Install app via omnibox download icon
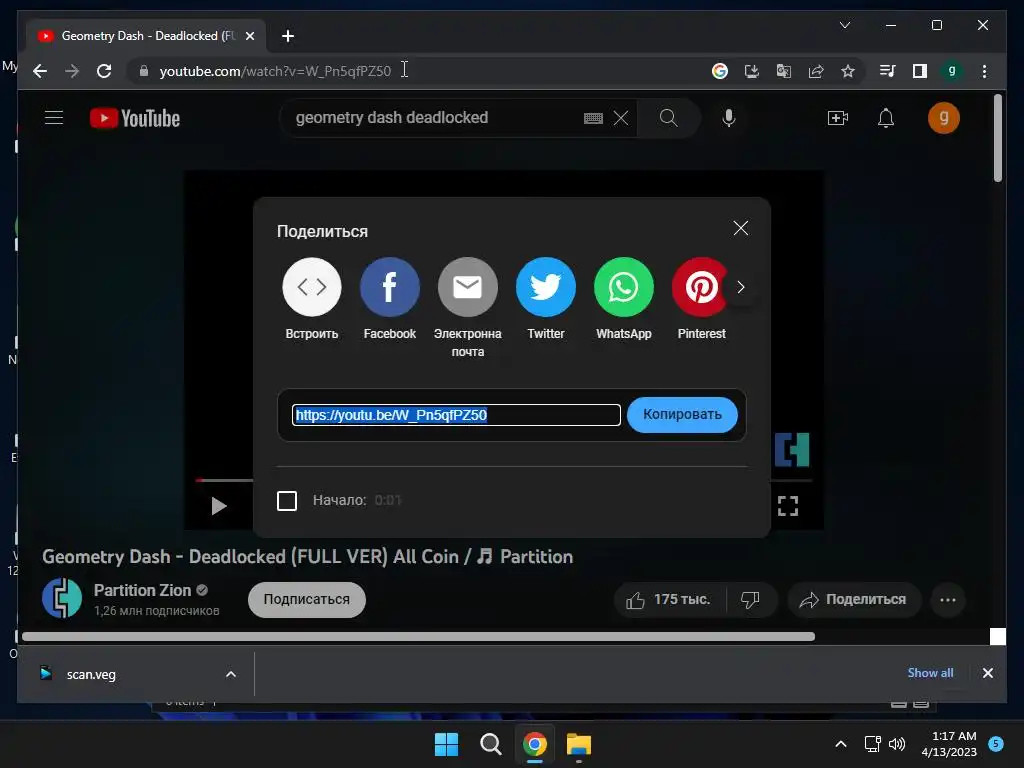1024x768 pixels. coord(752,71)
